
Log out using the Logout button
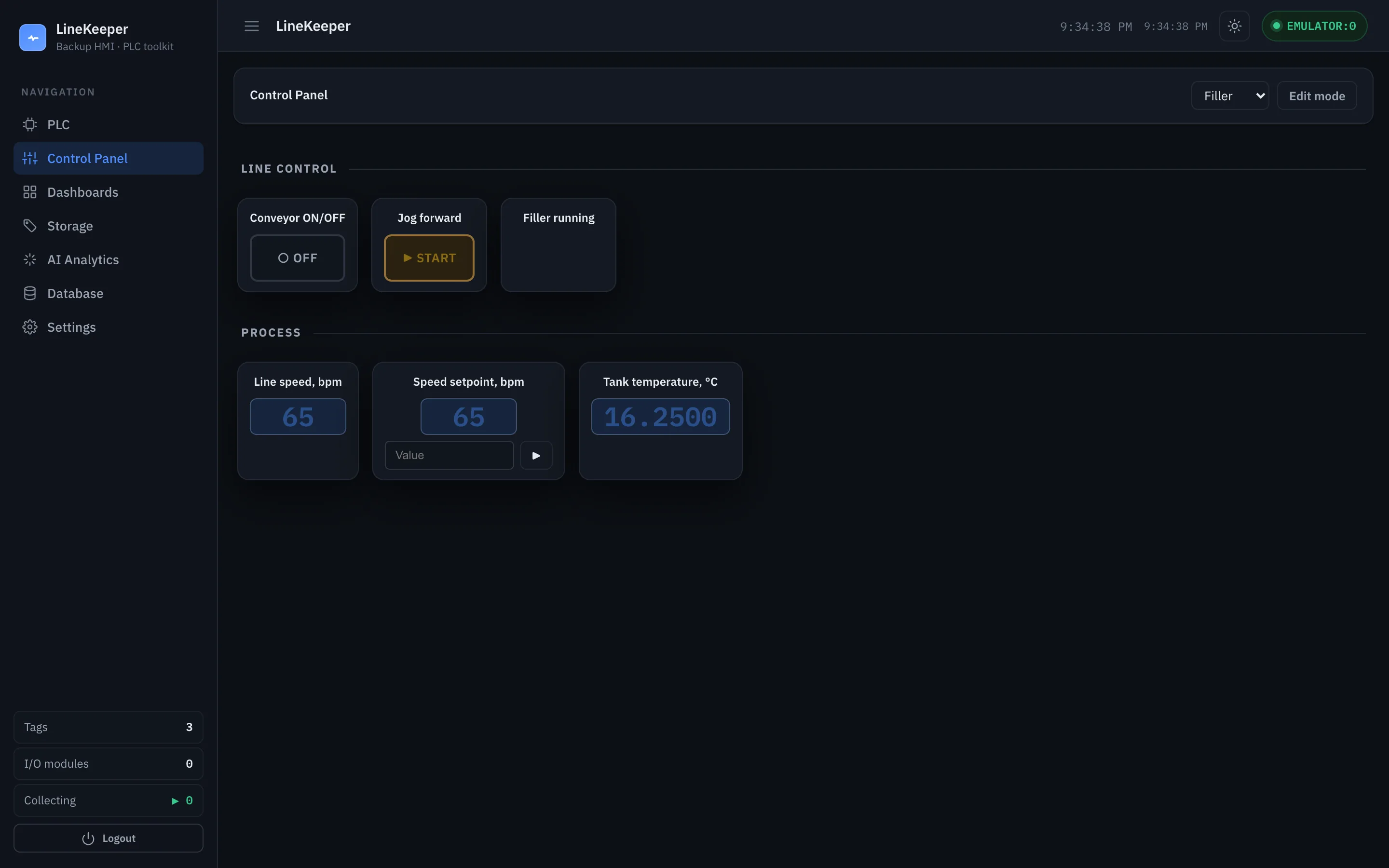click(x=109, y=838)
